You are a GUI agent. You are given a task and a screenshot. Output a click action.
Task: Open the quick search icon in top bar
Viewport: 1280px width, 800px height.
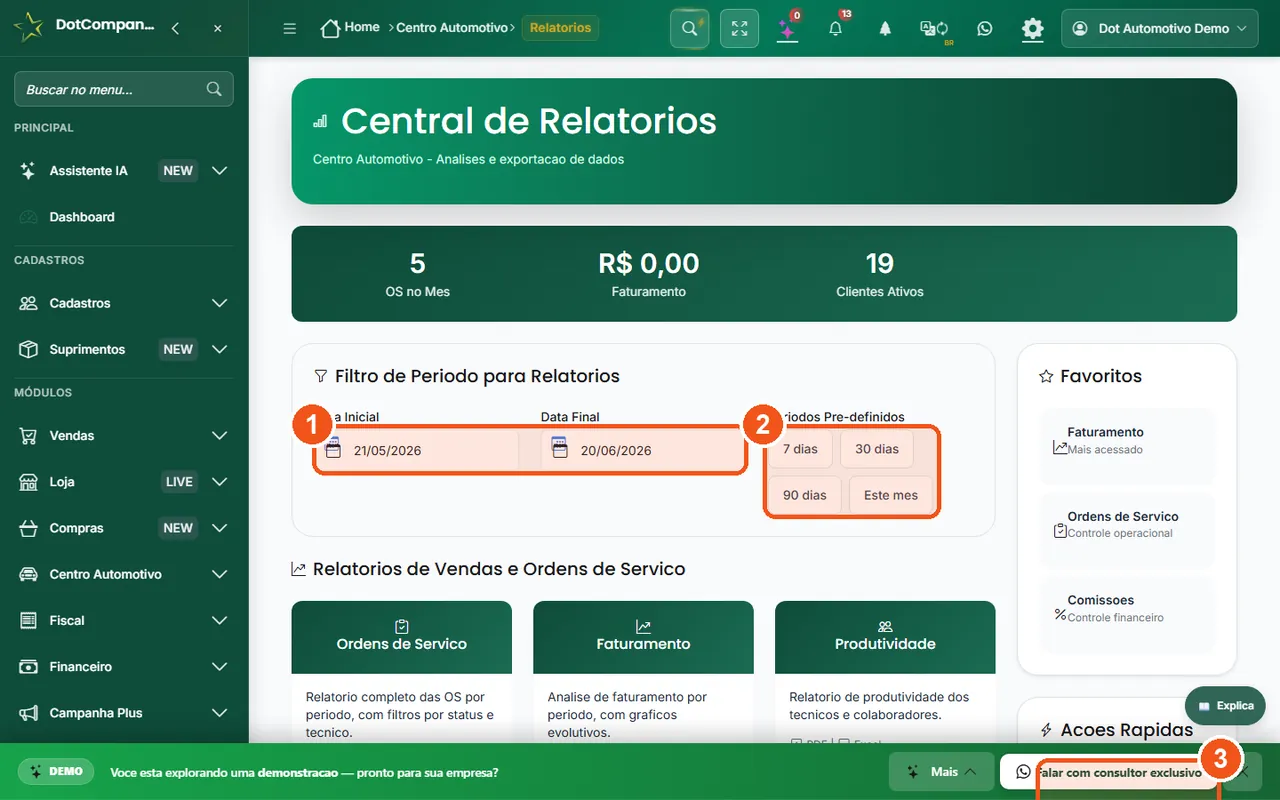point(689,28)
